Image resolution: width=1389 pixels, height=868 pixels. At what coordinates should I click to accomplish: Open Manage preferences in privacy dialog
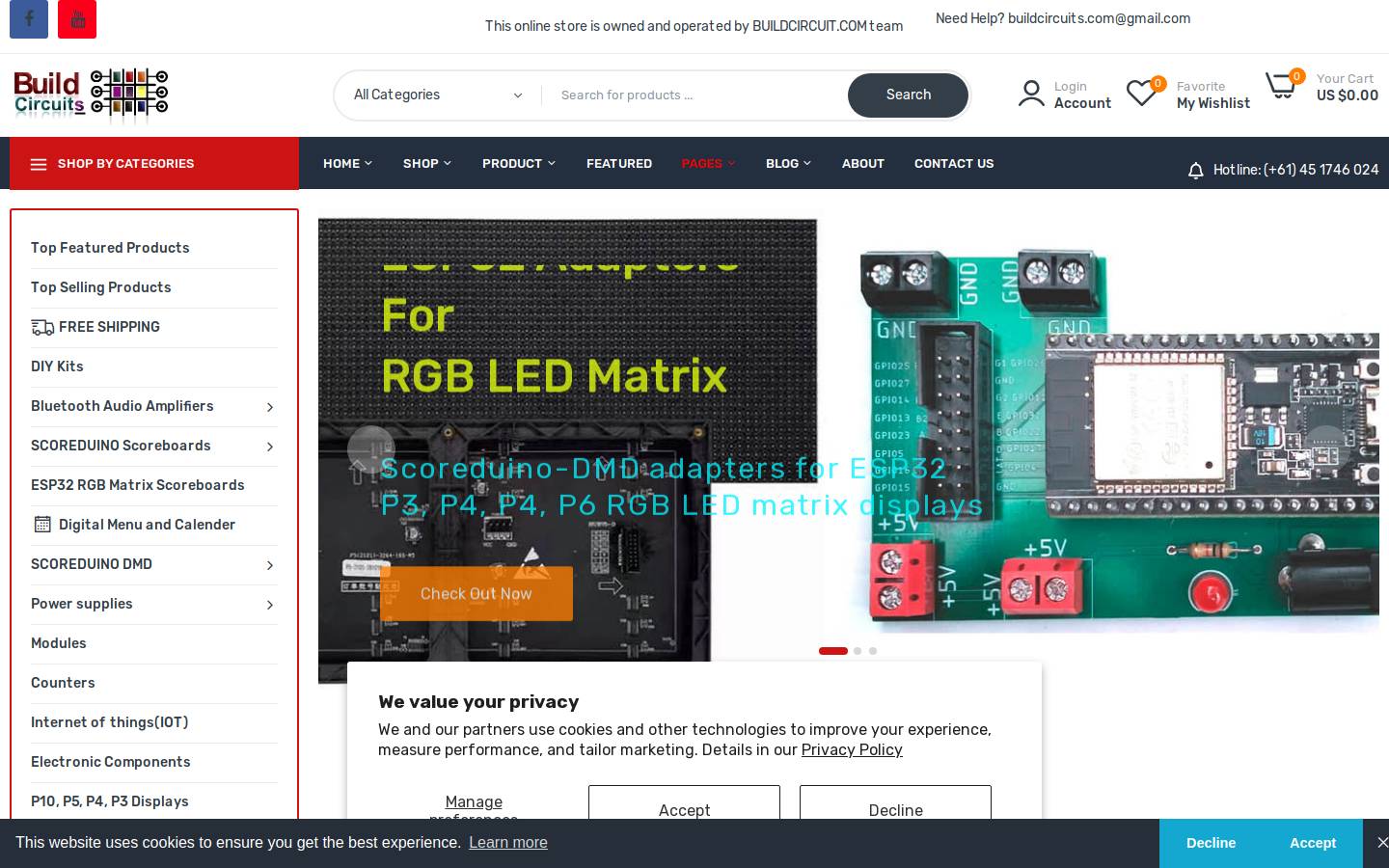click(x=474, y=806)
